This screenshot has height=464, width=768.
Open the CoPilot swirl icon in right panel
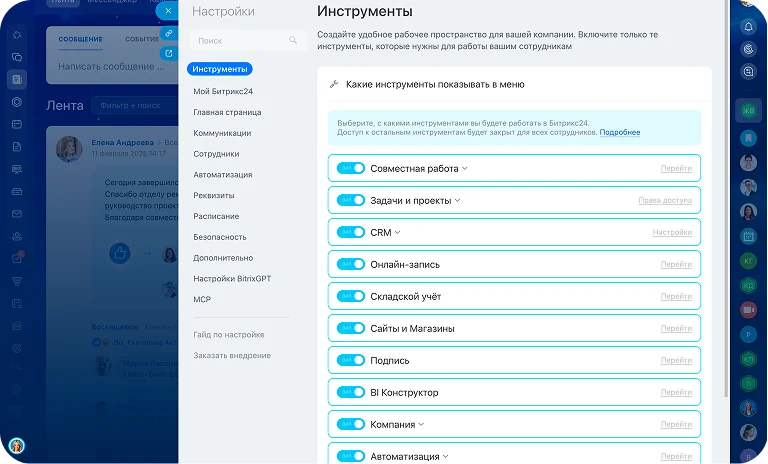click(x=748, y=49)
